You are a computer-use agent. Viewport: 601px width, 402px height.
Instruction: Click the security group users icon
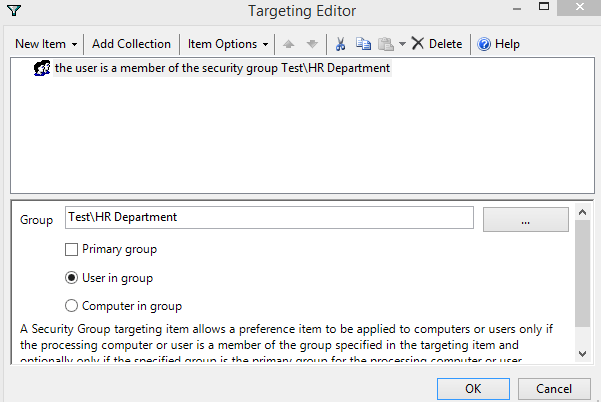(42, 68)
